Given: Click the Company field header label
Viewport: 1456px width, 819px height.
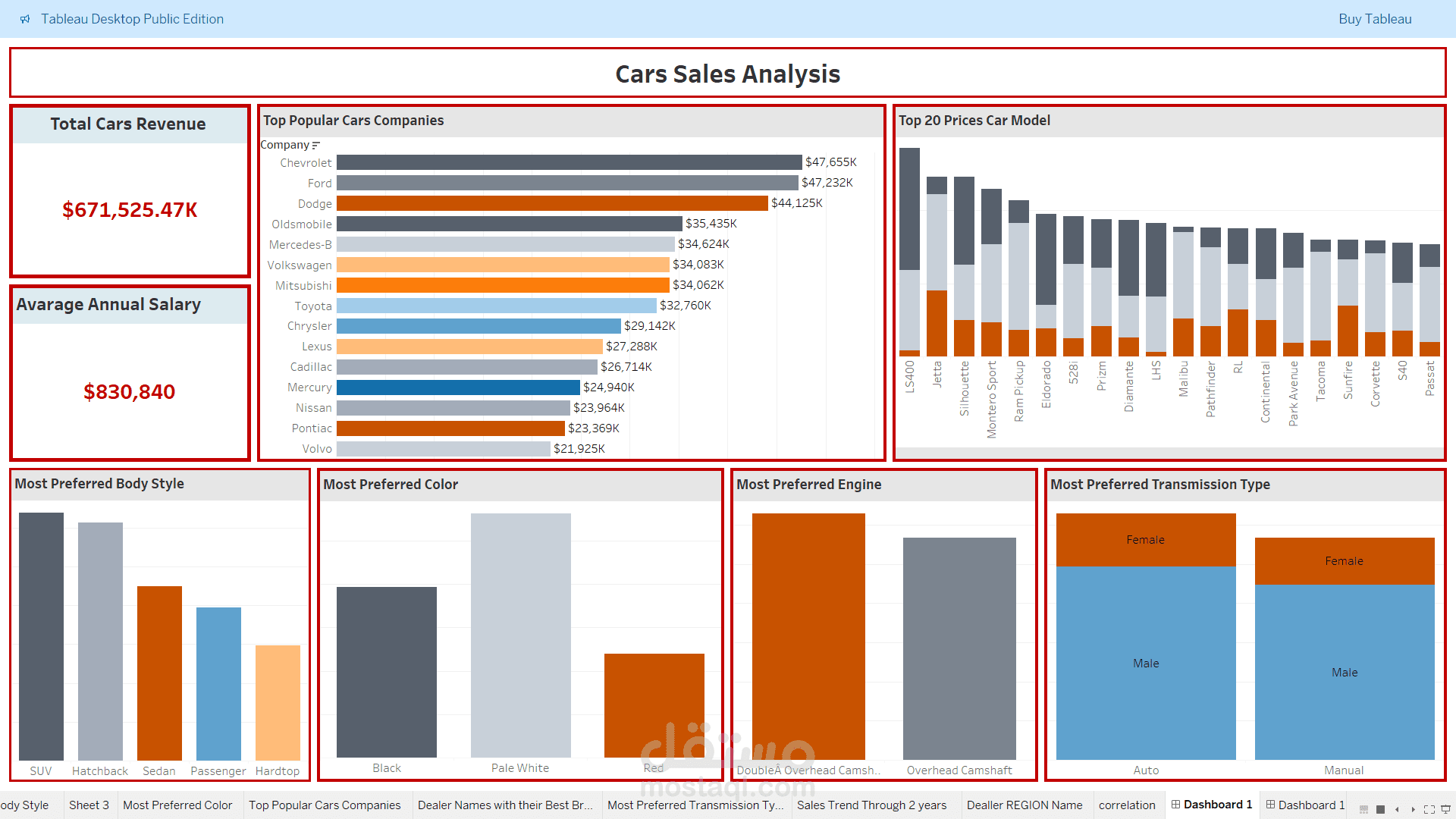Looking at the screenshot, I should pos(285,145).
